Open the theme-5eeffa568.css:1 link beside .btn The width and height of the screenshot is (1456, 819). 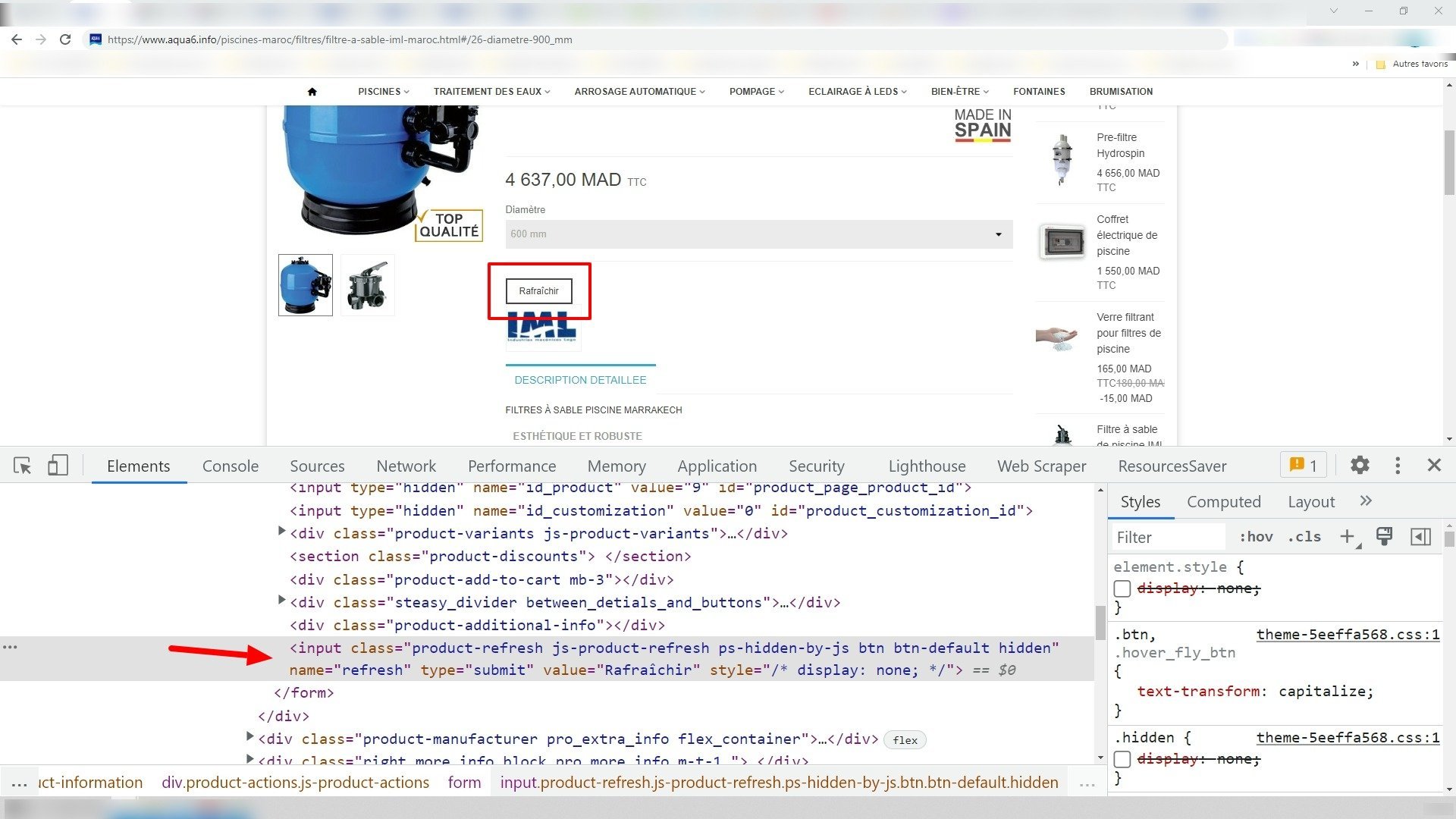1348,635
